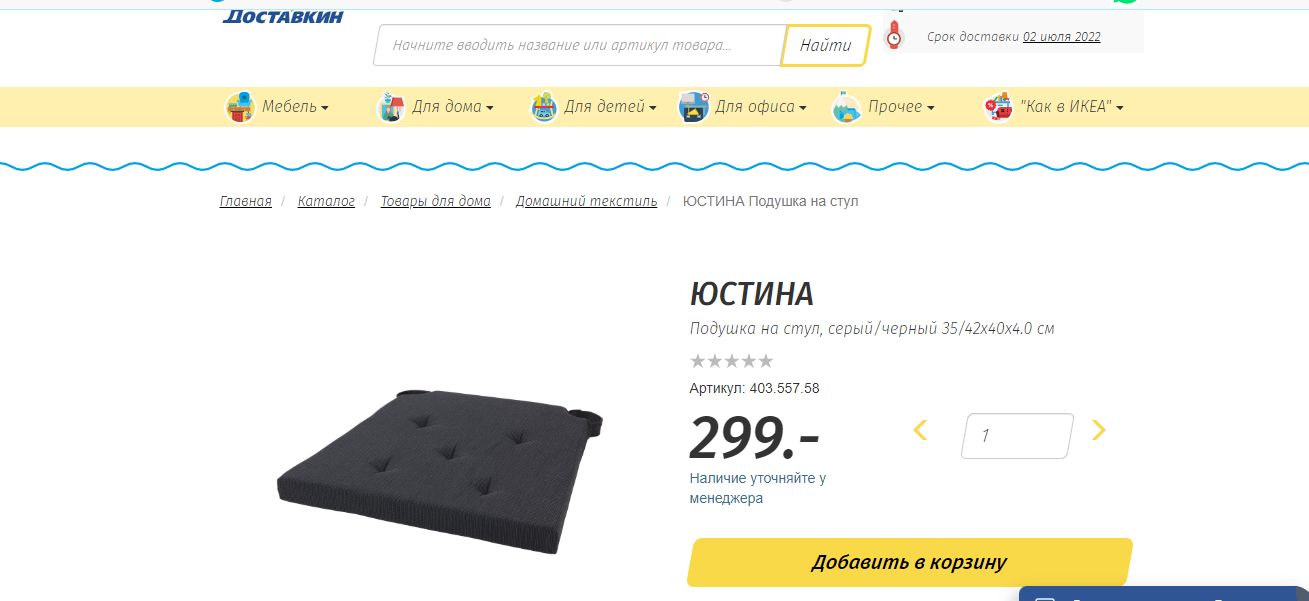
Task: Focus the product search input field
Action: [577, 45]
